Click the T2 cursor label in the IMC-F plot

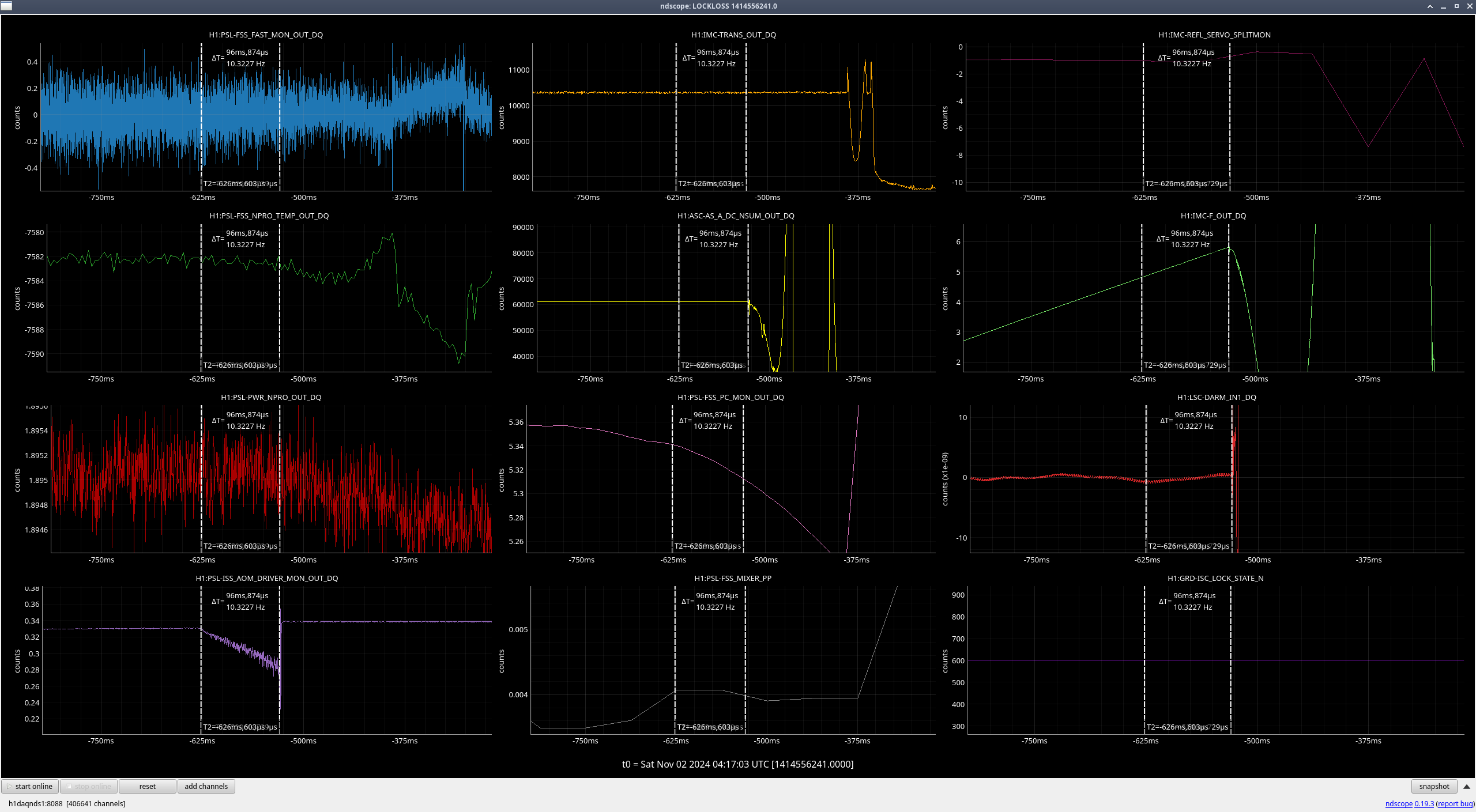coord(1185,365)
